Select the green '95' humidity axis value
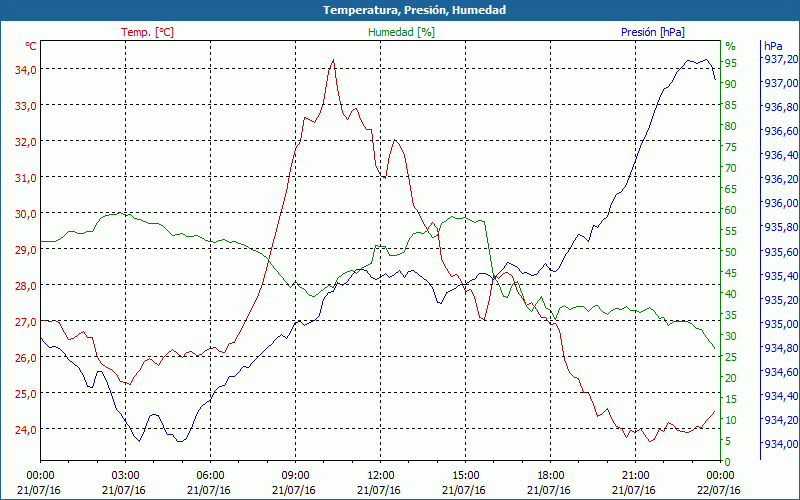Viewport: 800px width, 500px height. click(731, 63)
